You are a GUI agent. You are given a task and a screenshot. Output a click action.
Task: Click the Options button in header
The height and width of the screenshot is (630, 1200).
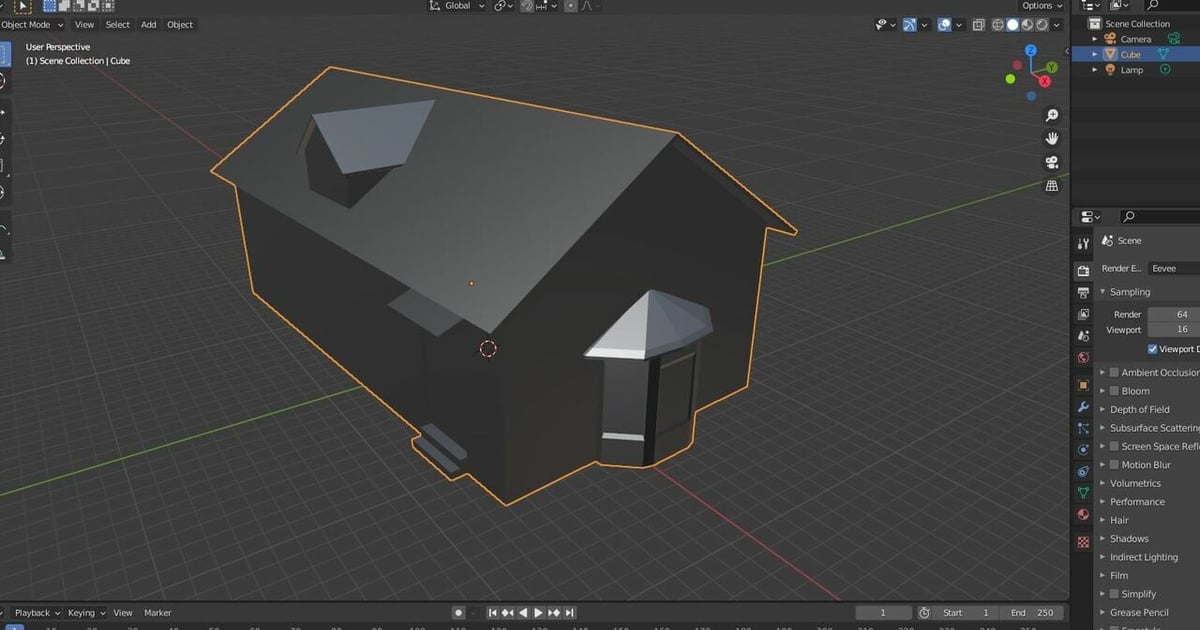pos(1040,6)
